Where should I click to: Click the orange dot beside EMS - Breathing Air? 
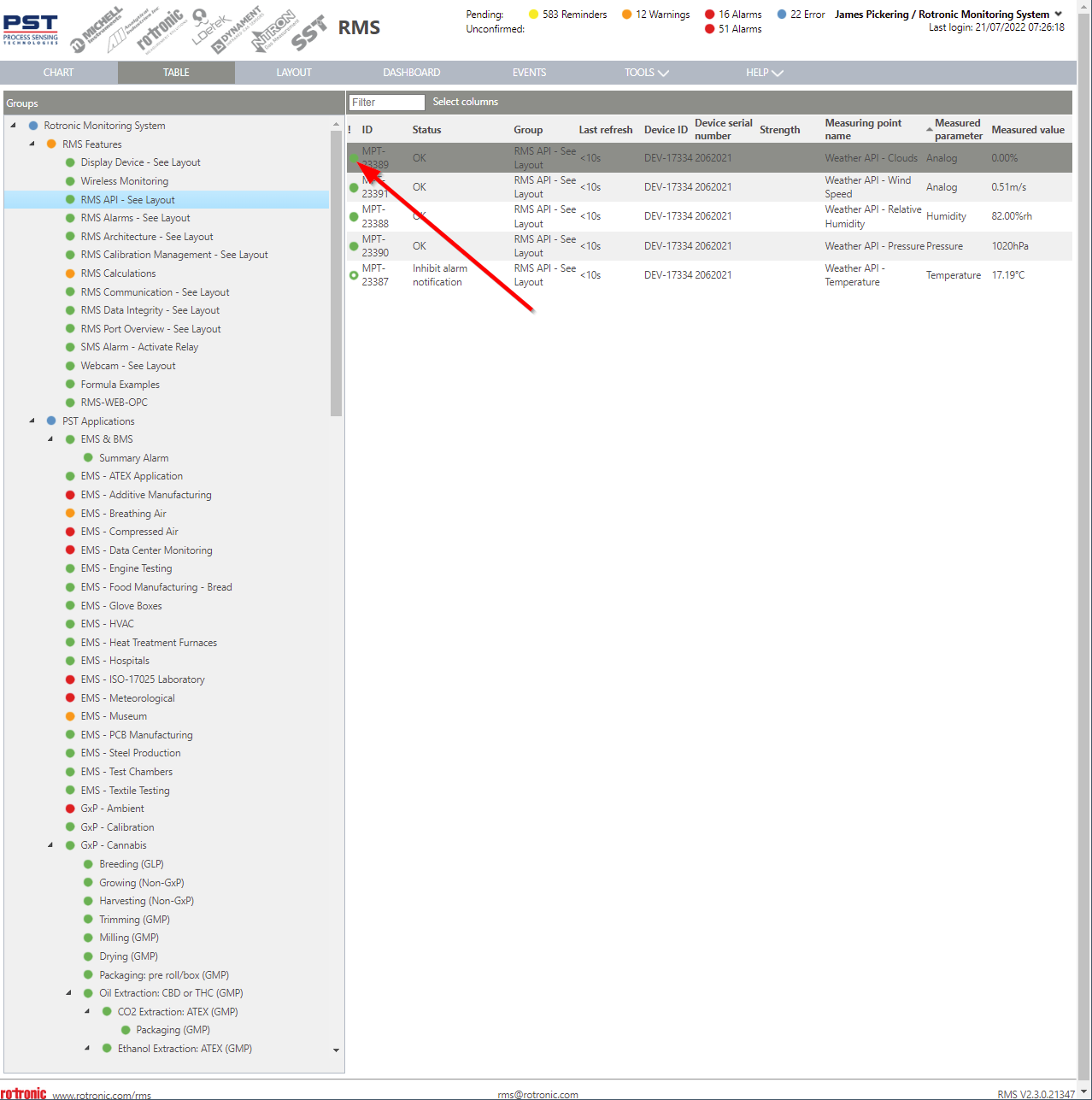pos(70,514)
